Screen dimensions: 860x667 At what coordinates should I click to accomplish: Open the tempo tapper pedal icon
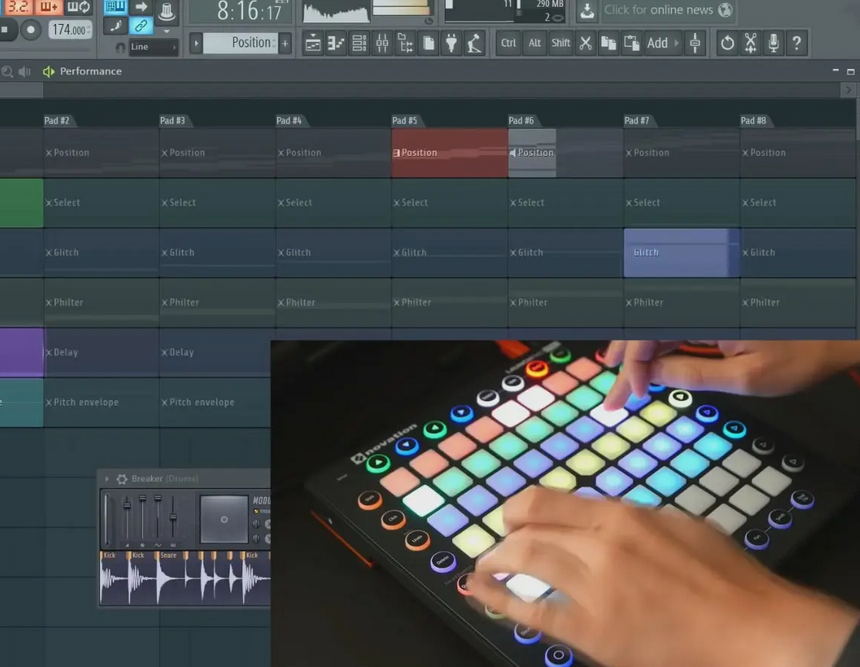(x=474, y=43)
